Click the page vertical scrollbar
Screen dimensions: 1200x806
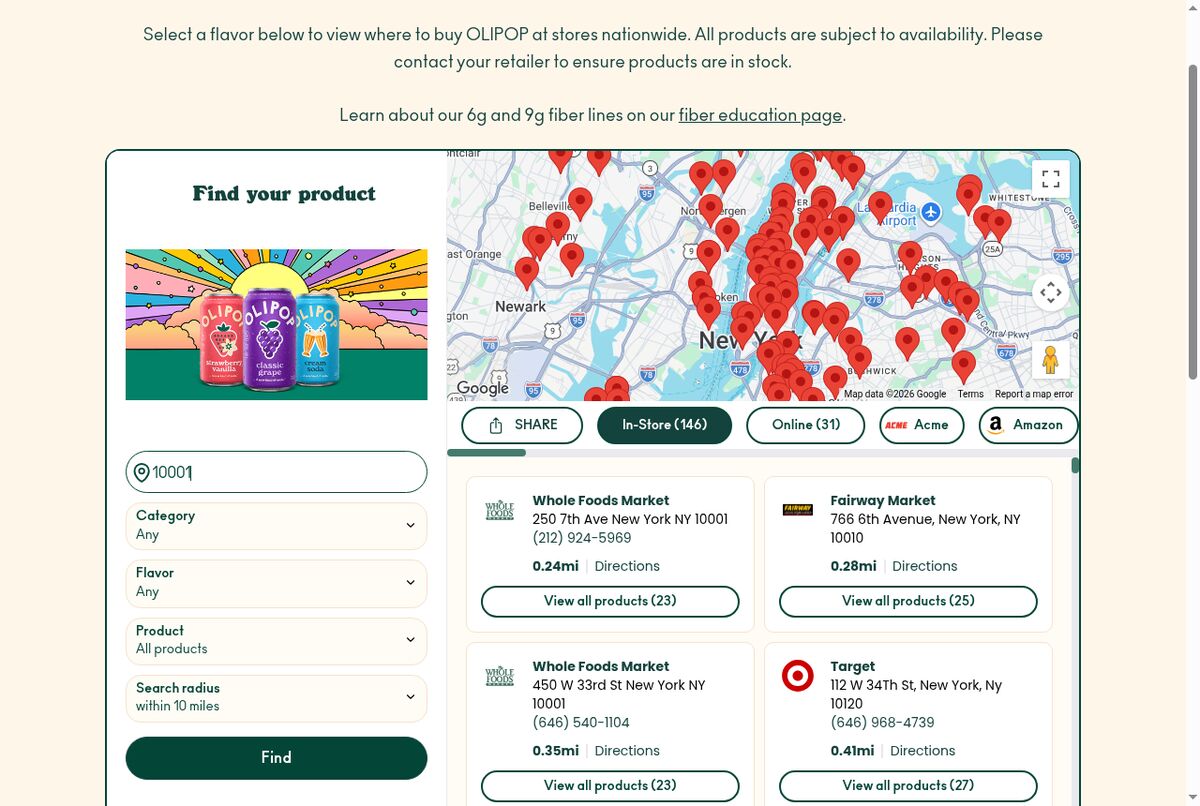(1192, 222)
